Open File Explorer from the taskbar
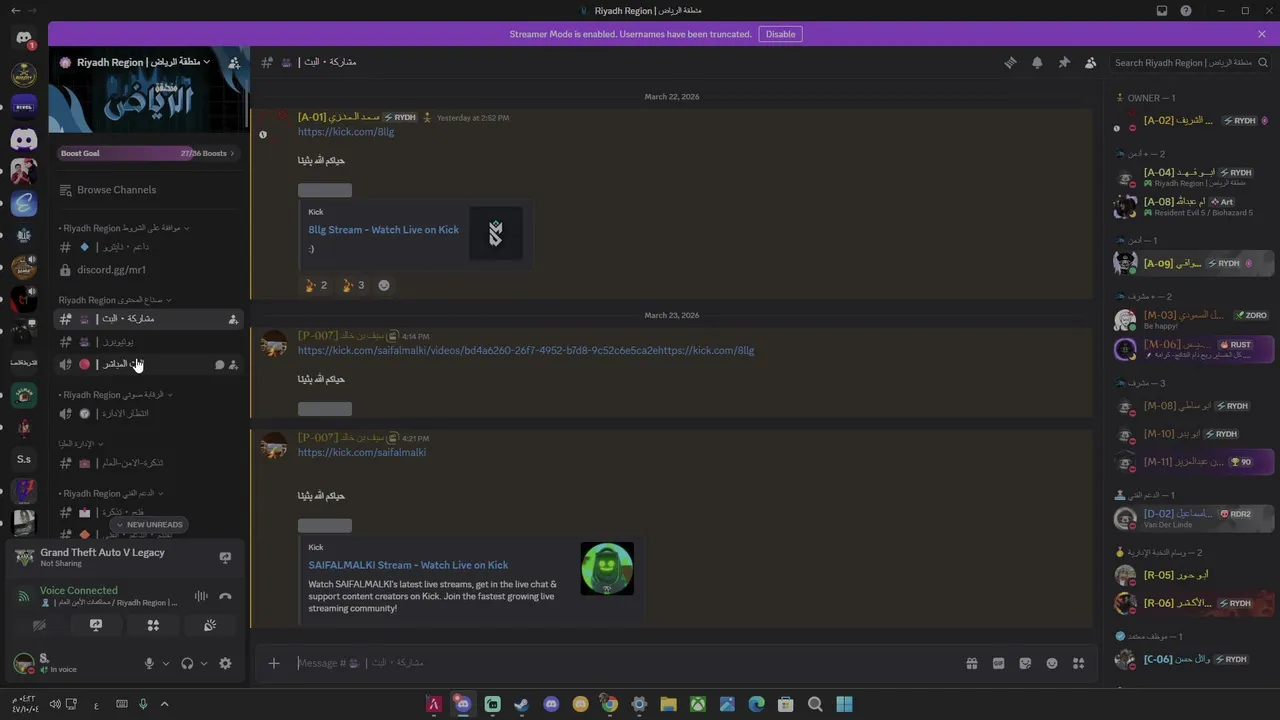 (668, 704)
